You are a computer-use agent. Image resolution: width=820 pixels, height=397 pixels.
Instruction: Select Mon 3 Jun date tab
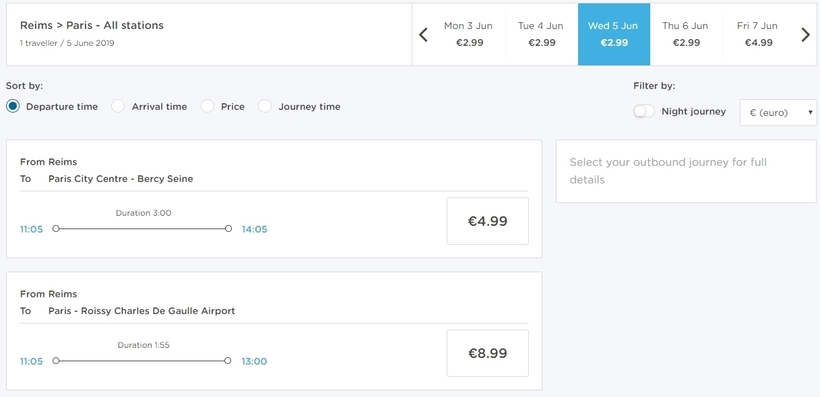click(x=469, y=35)
